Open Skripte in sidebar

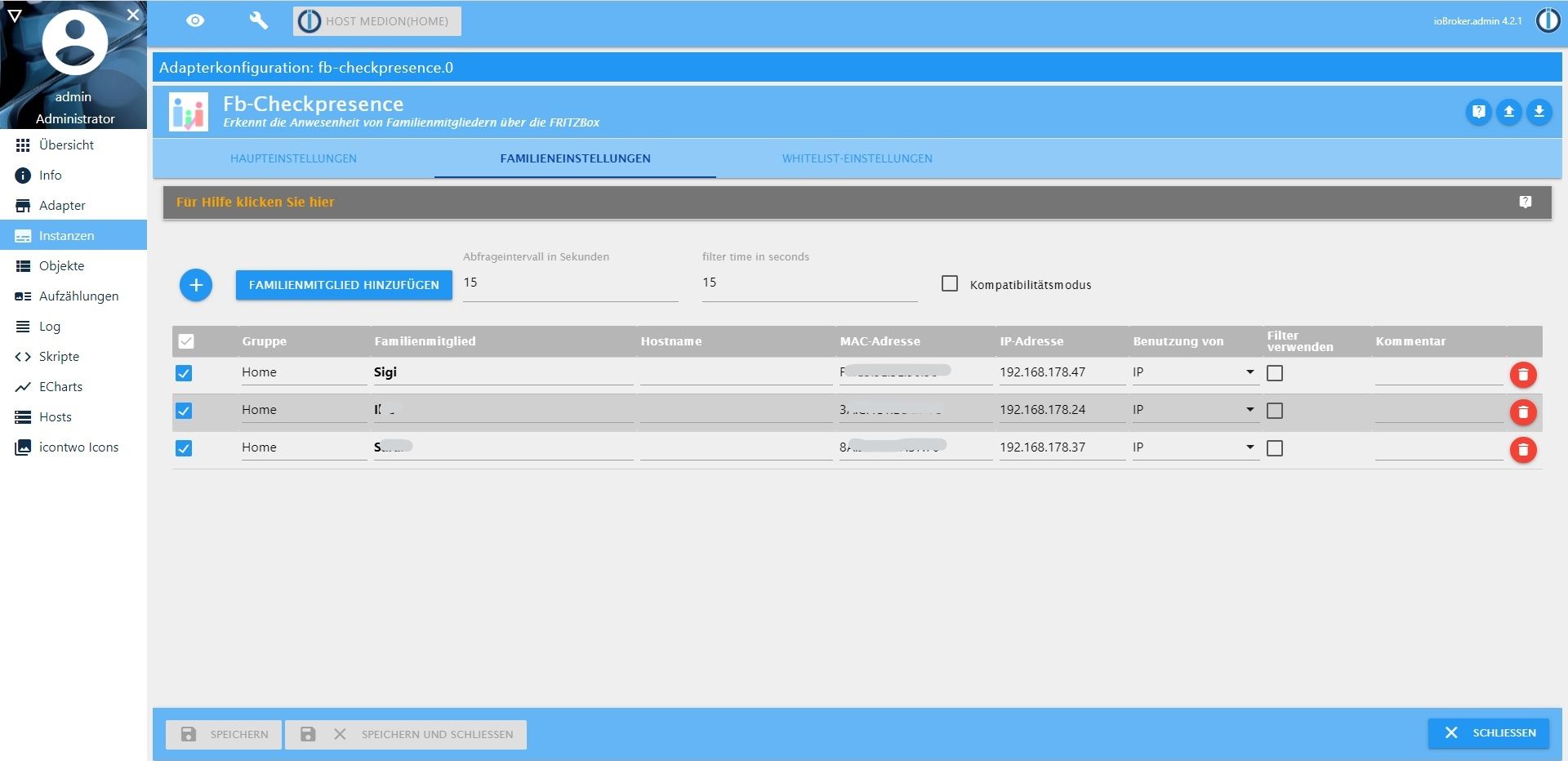pyautogui.click(x=73, y=356)
